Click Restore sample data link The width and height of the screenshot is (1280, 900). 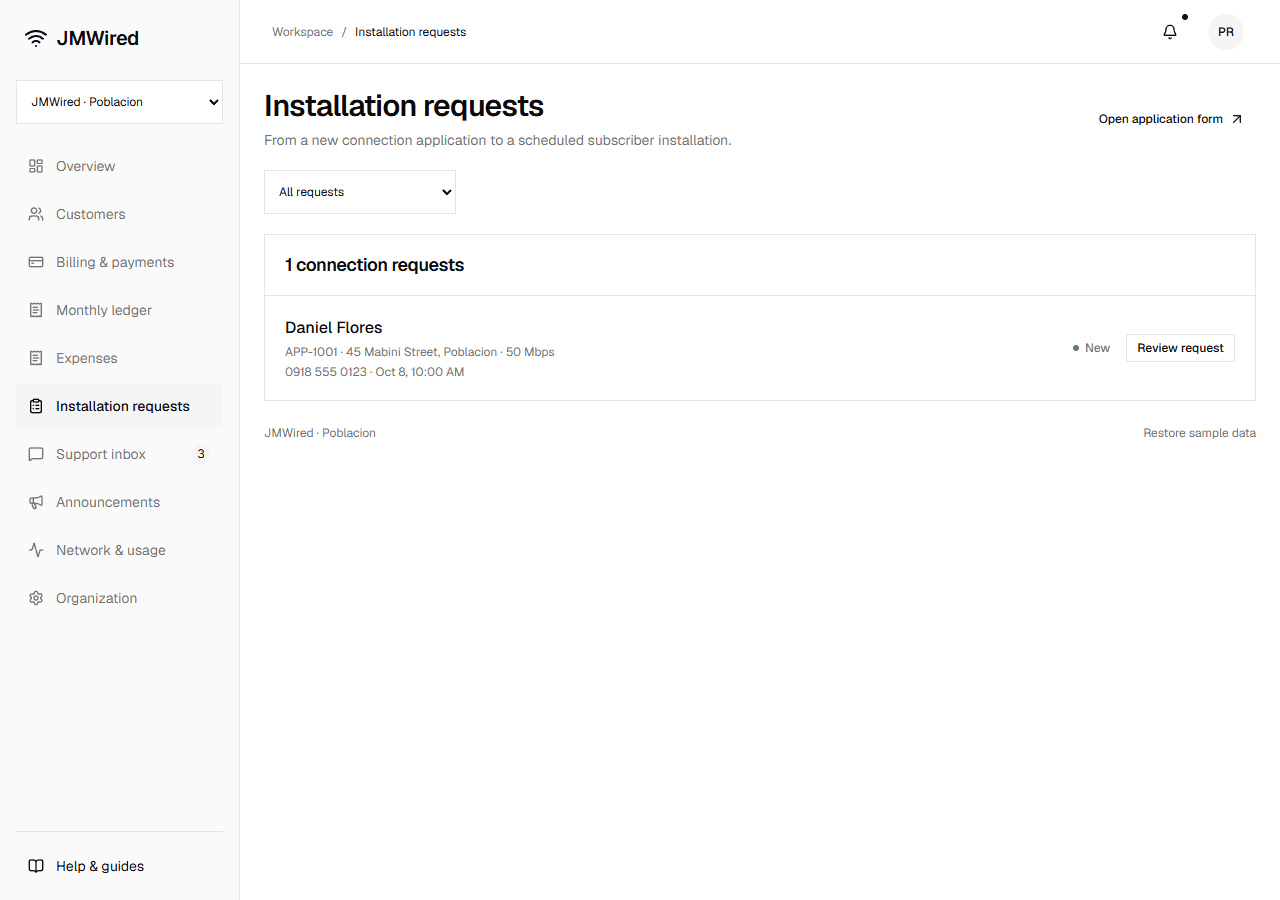point(1199,433)
